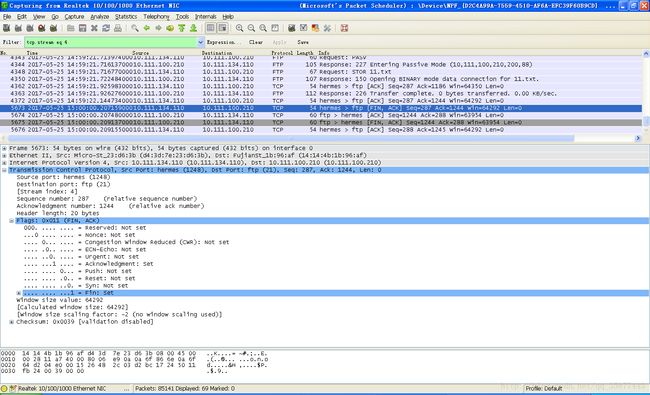Toggle auto scroll during live capture
The height and width of the screenshot is (395, 650).
click(223, 28)
